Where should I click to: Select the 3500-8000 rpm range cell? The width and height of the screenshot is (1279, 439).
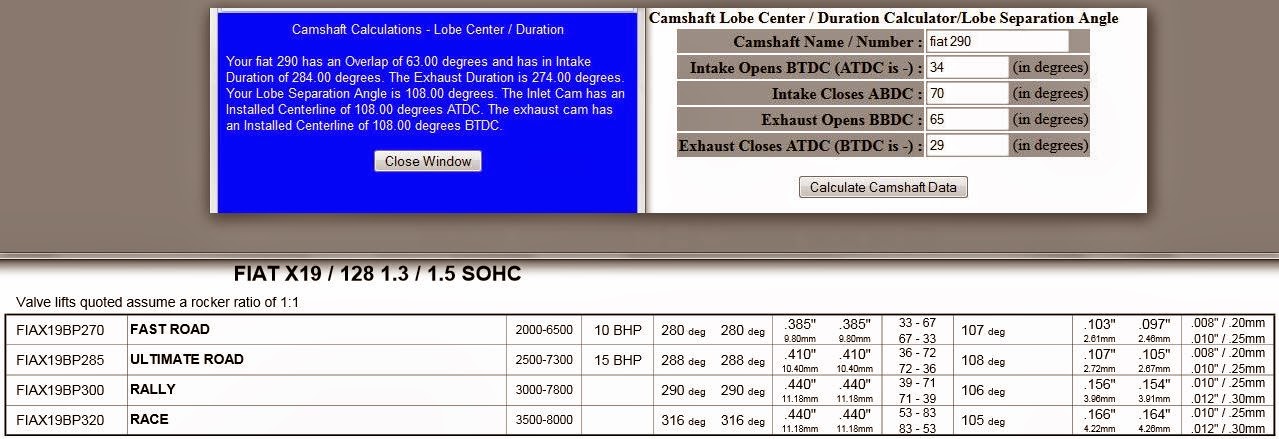544,420
